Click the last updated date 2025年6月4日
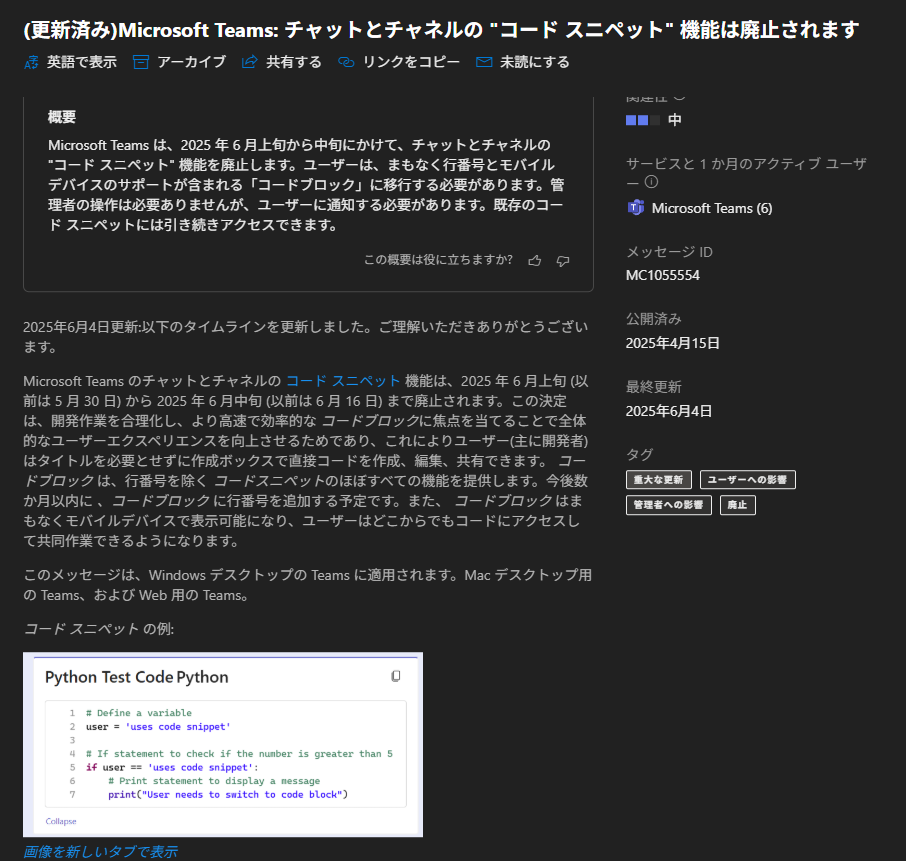Image resolution: width=906 pixels, height=861 pixels. [669, 411]
